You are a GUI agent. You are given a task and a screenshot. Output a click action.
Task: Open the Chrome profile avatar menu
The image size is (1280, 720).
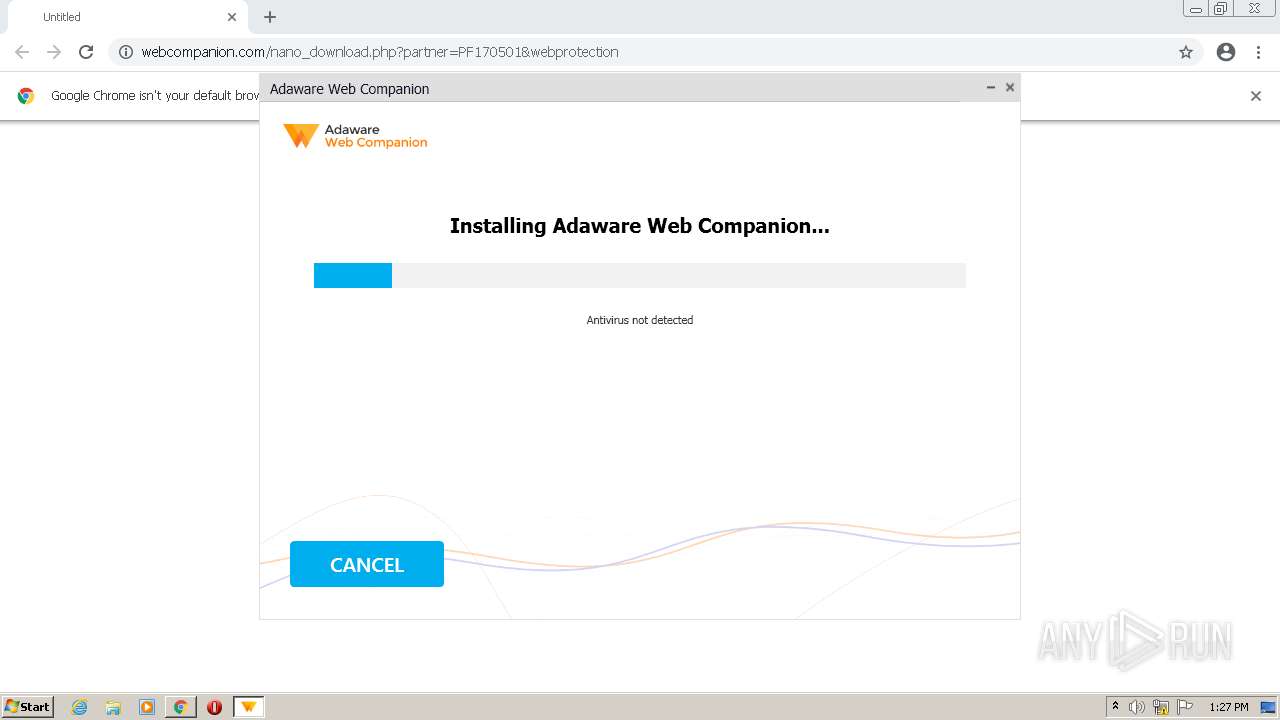tap(1226, 52)
